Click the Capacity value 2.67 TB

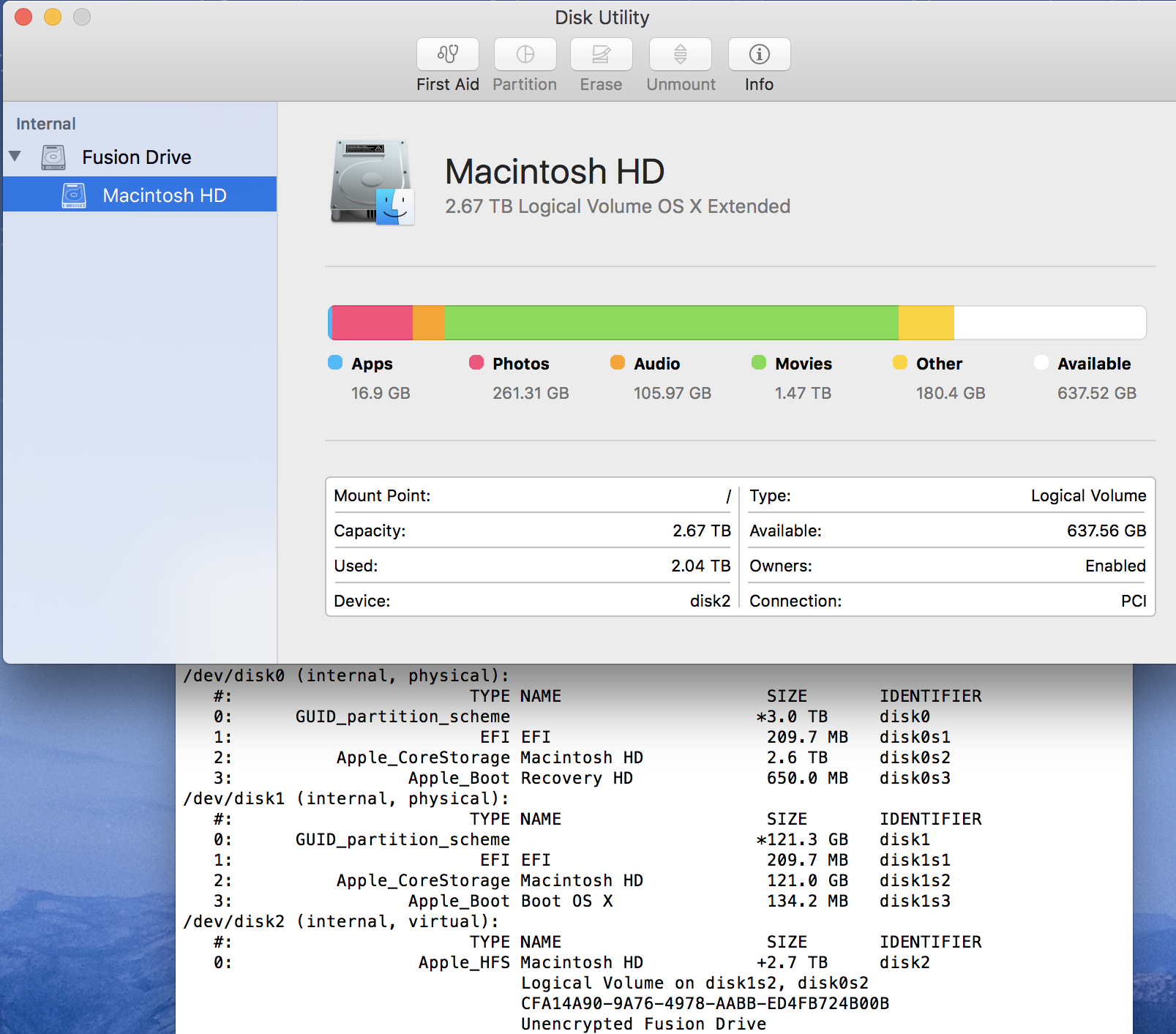point(702,531)
